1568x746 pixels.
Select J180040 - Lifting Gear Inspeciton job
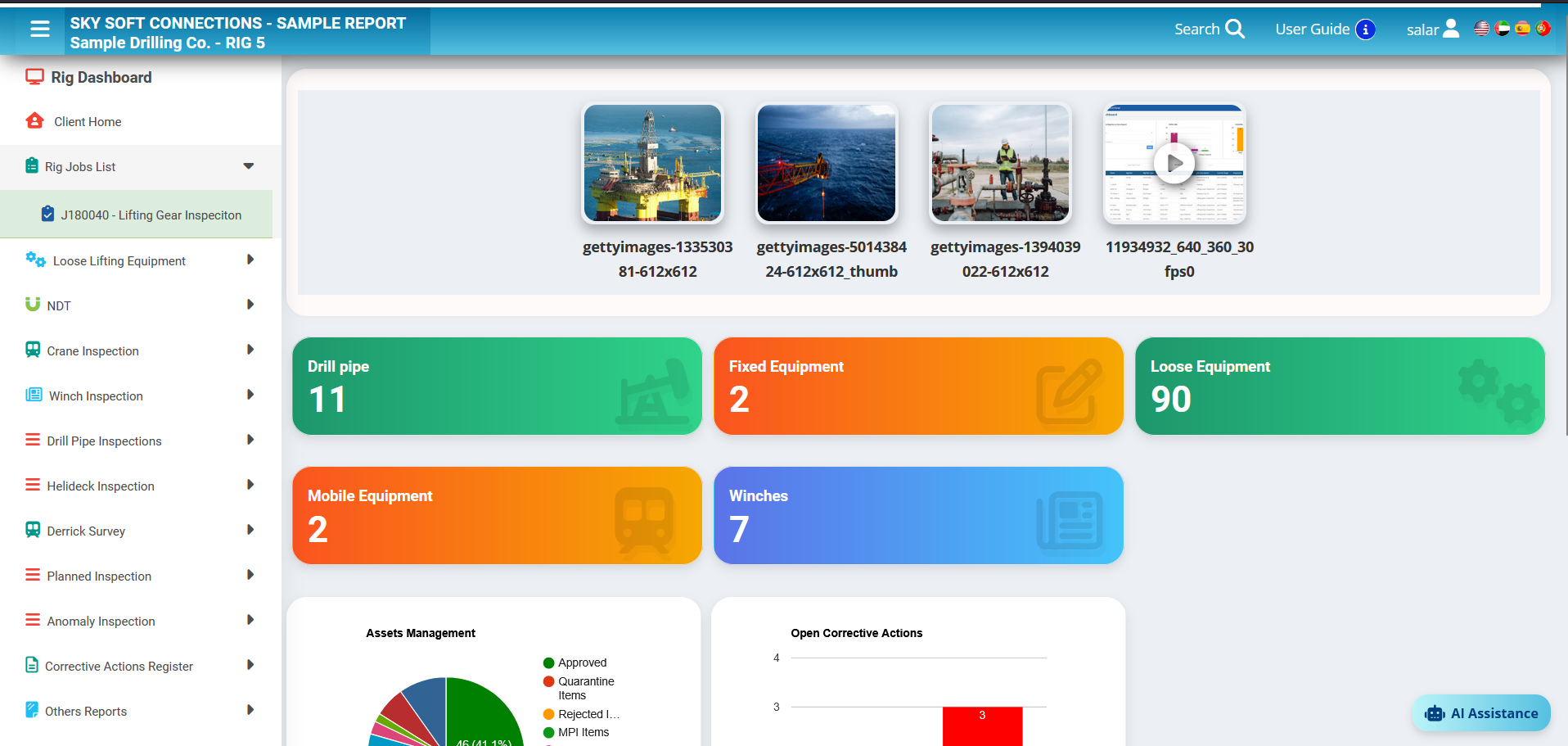tap(151, 214)
